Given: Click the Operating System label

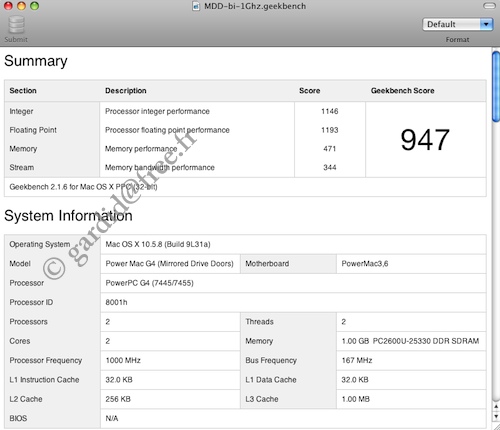Looking at the screenshot, I should click(40, 244).
